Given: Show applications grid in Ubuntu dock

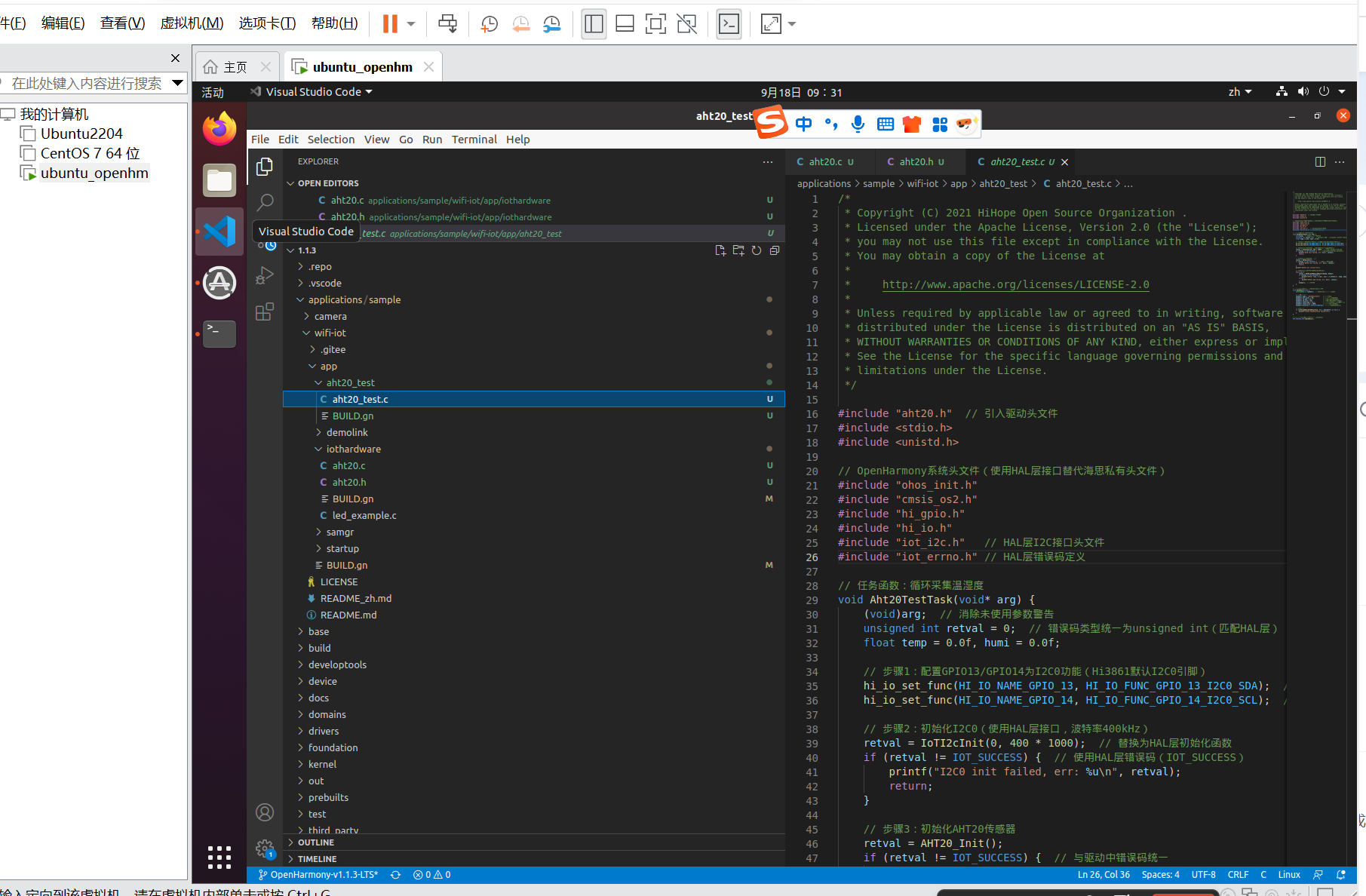Looking at the screenshot, I should point(219,857).
